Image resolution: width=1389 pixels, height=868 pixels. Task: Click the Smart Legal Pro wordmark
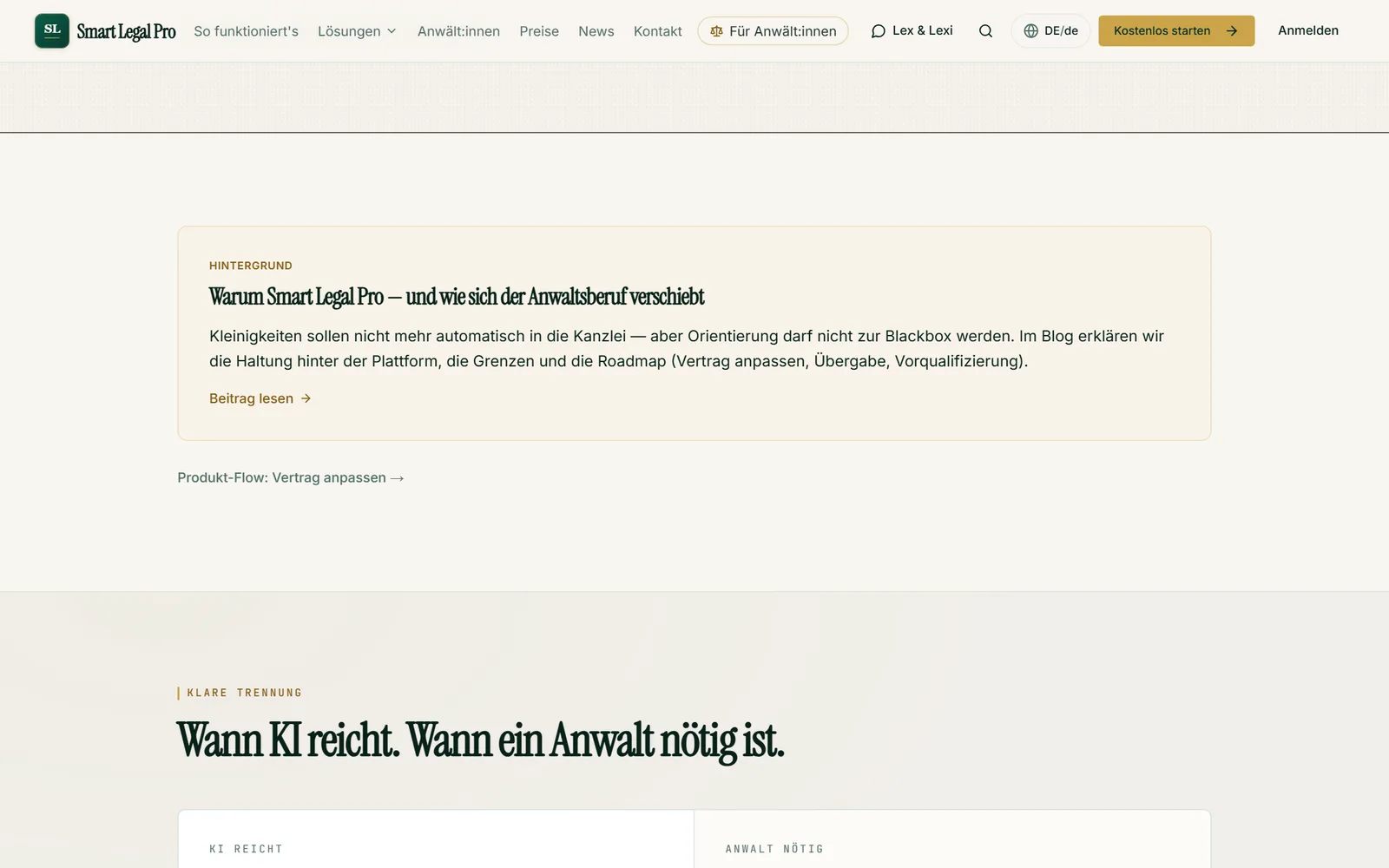[x=127, y=31]
